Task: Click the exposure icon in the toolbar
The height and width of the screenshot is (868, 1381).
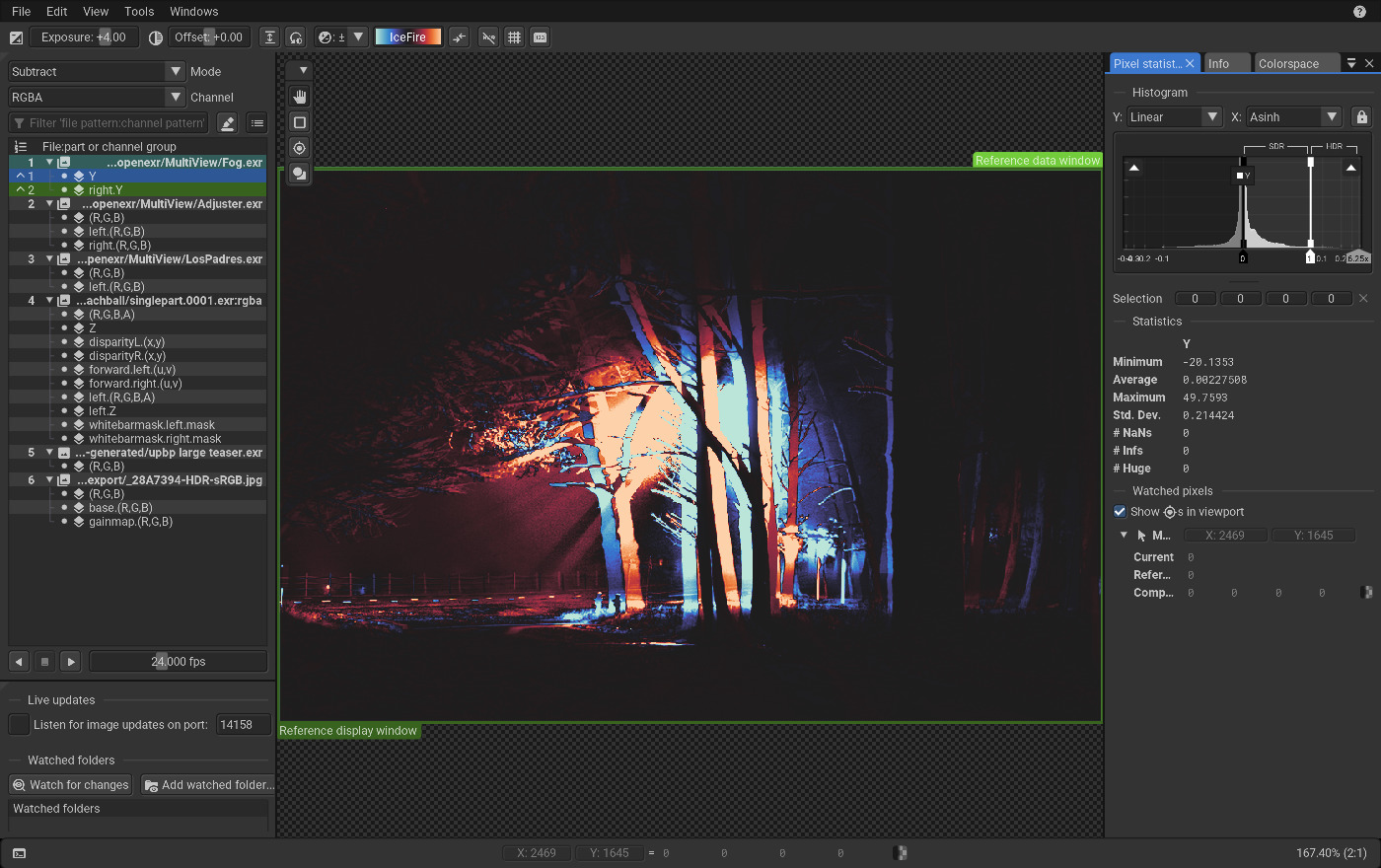Action: click(x=16, y=37)
